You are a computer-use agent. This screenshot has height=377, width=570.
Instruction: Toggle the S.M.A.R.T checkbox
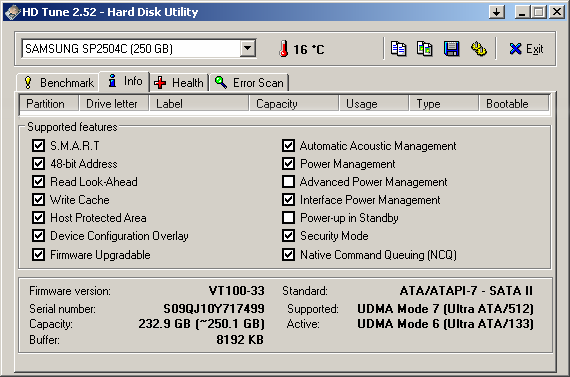click(x=38, y=145)
